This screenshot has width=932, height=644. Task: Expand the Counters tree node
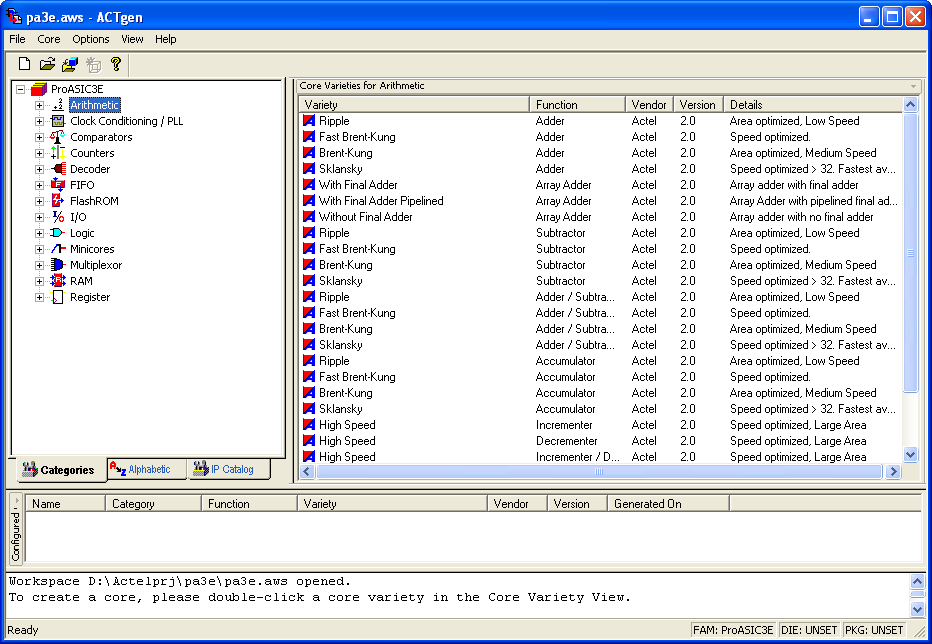(x=39, y=153)
